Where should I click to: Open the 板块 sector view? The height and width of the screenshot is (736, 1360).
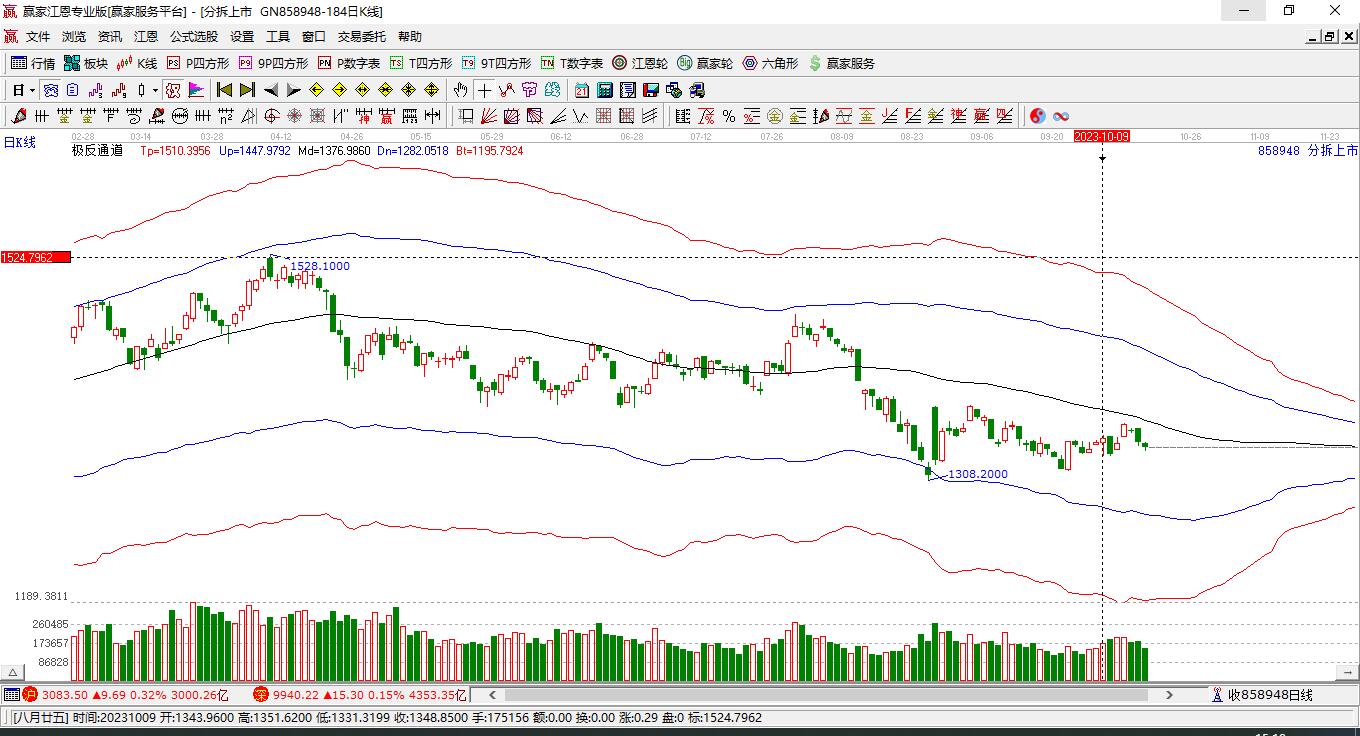point(86,63)
